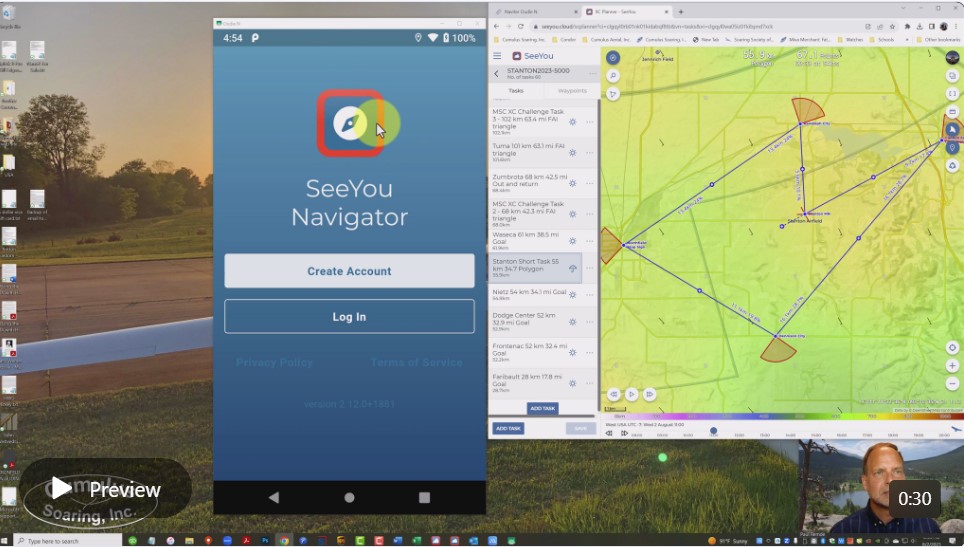Click the weather icon for Nietz task
Screen dimensions: 964x547
572,295
